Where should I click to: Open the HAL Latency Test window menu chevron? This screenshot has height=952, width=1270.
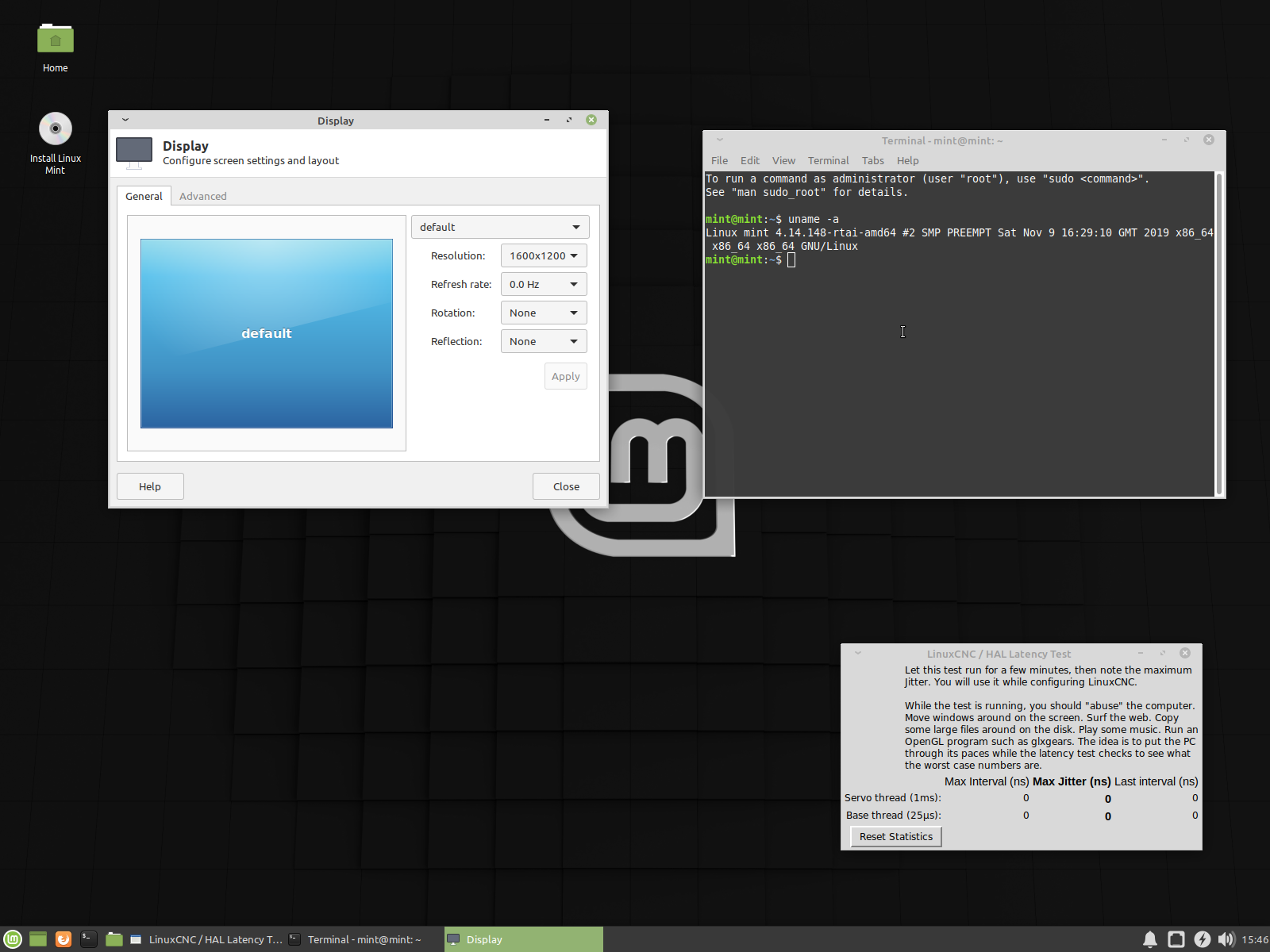858,653
